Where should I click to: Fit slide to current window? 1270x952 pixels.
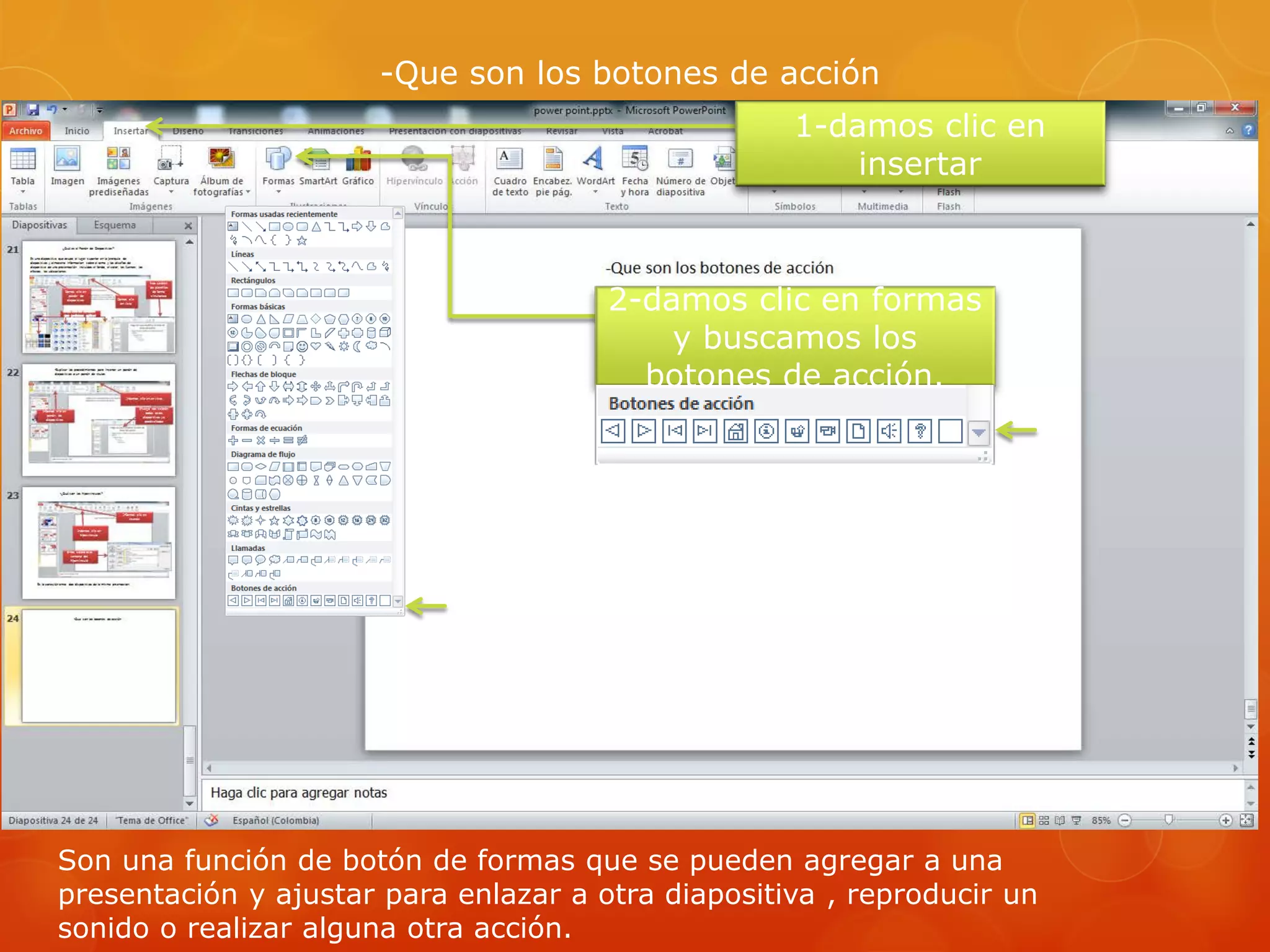[1246, 820]
